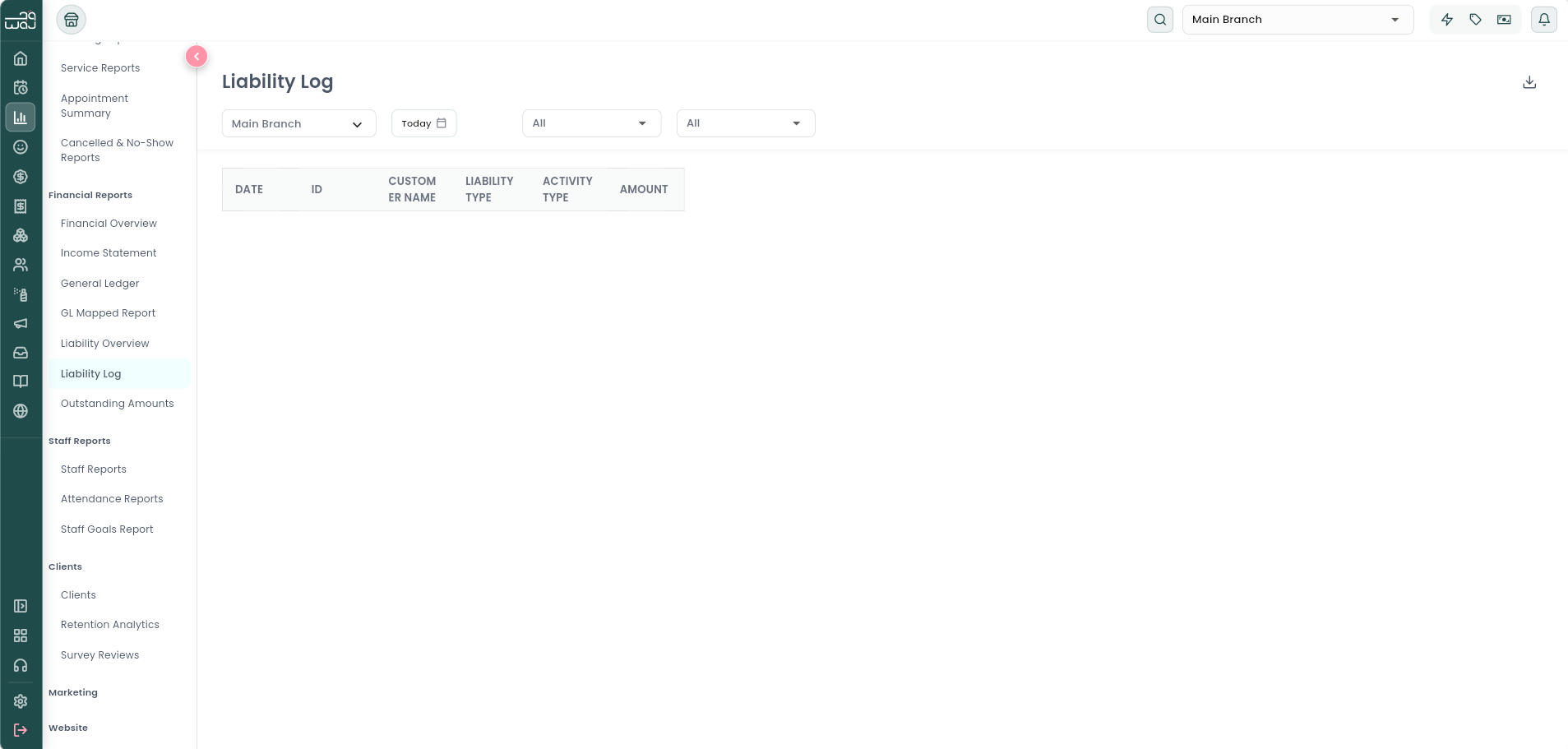Click the logout arrow icon
The width and height of the screenshot is (1568, 749).
[x=21, y=730]
